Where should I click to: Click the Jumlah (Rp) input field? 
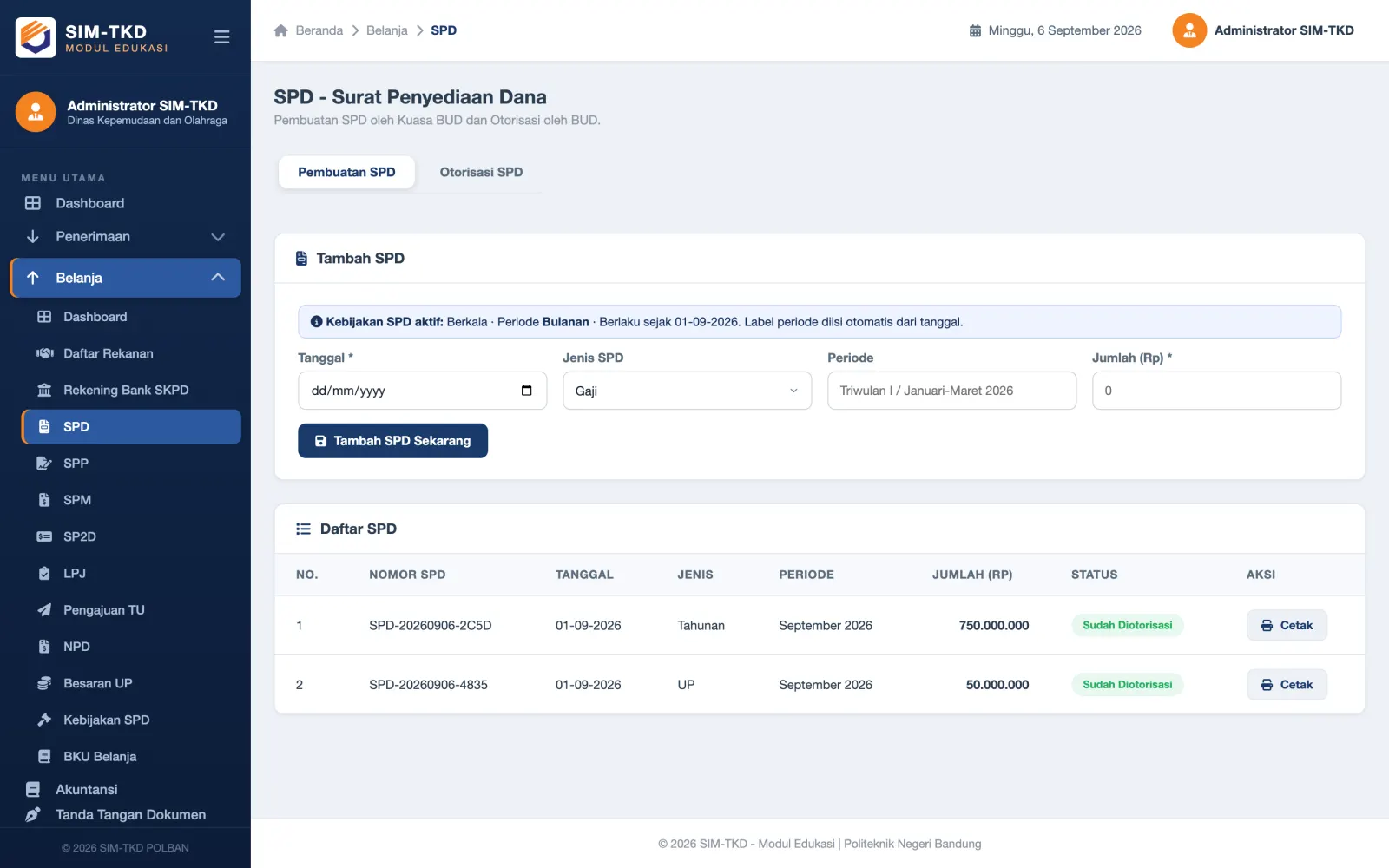click(x=1216, y=391)
